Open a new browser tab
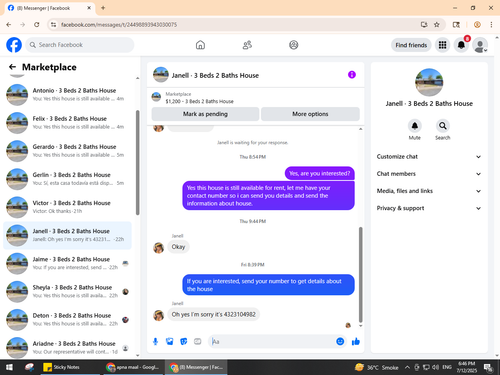Image resolution: width=500 pixels, height=375 pixels. [x=103, y=8]
